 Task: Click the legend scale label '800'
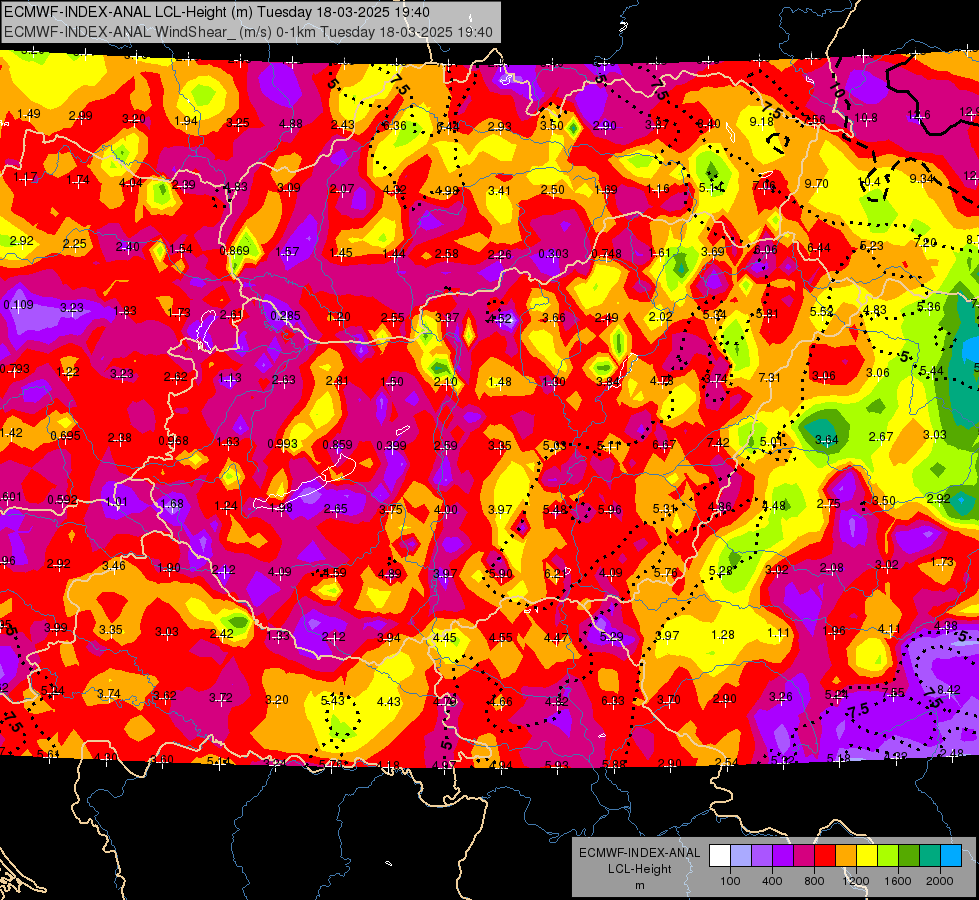tap(814, 881)
